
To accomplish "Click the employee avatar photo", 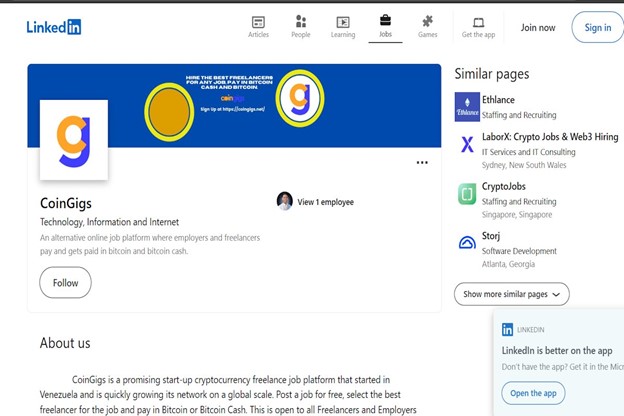I will (285, 201).
